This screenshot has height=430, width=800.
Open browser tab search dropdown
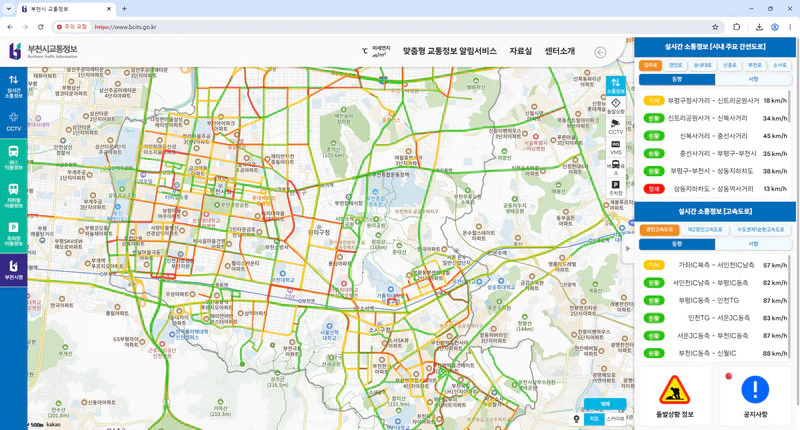point(8,9)
